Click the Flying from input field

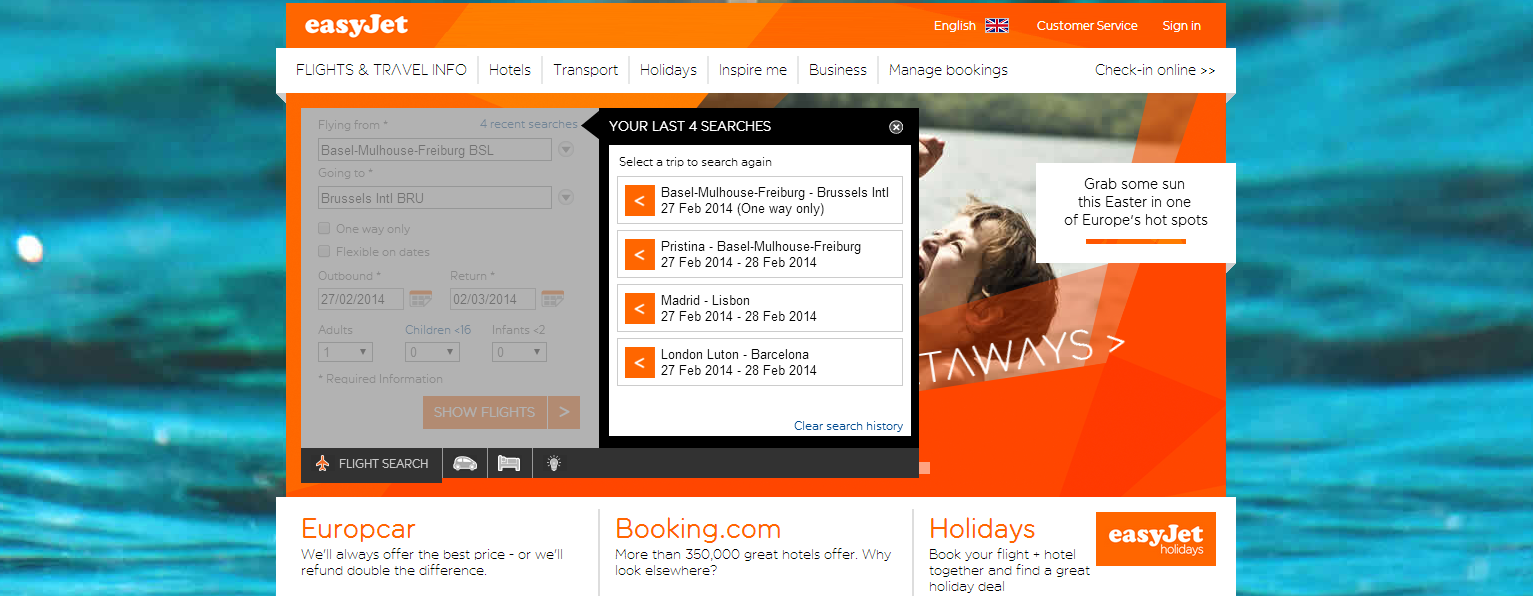(x=435, y=150)
